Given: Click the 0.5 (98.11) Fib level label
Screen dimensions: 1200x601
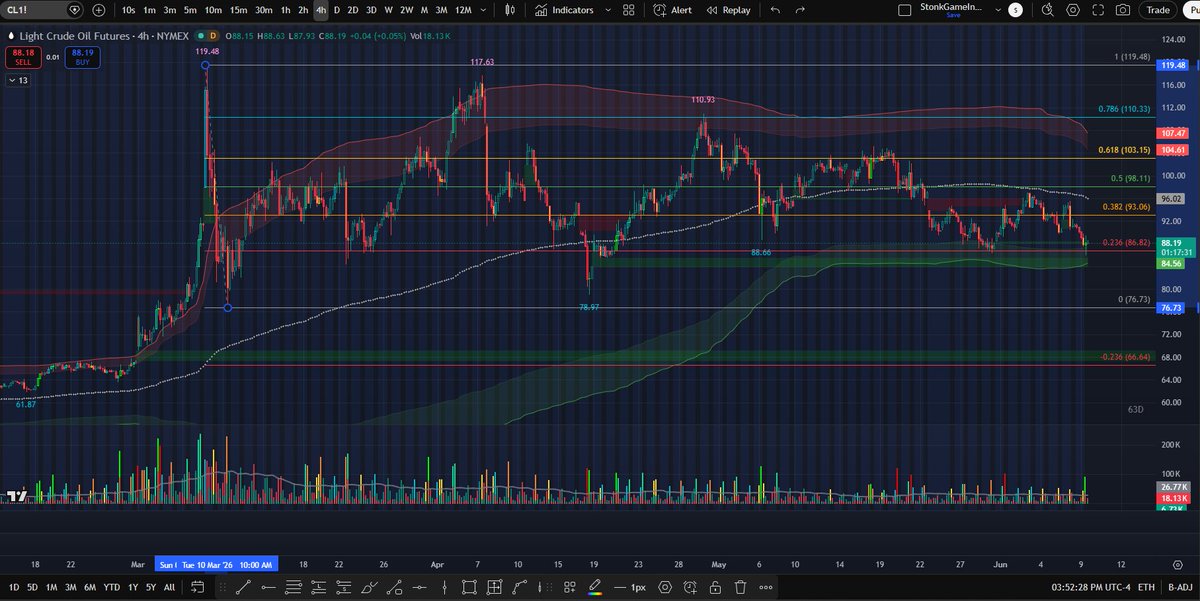Looking at the screenshot, I should pyautogui.click(x=1131, y=178).
